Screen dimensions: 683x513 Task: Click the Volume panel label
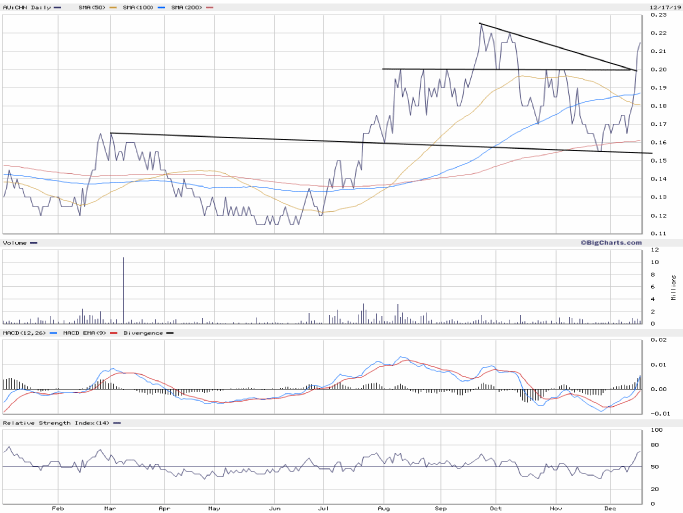16,242
